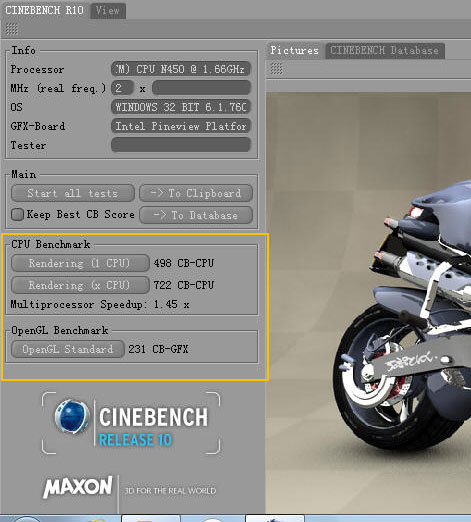Click the GFX-Board info field
This screenshot has height=522, width=471.
point(181,126)
